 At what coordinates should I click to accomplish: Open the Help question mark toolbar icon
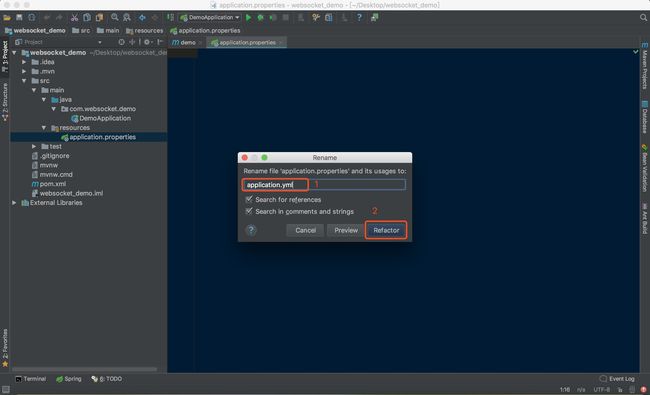[x=359, y=18]
